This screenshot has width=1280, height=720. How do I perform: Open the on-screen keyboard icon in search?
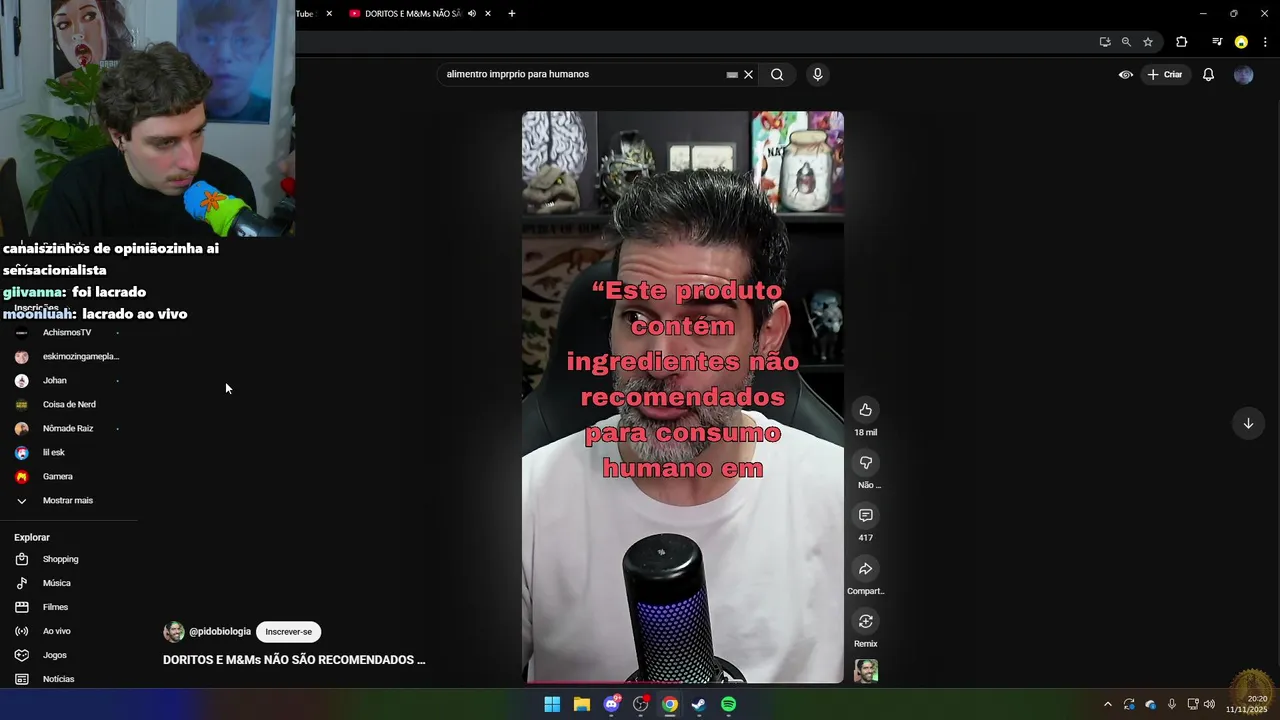tap(732, 74)
